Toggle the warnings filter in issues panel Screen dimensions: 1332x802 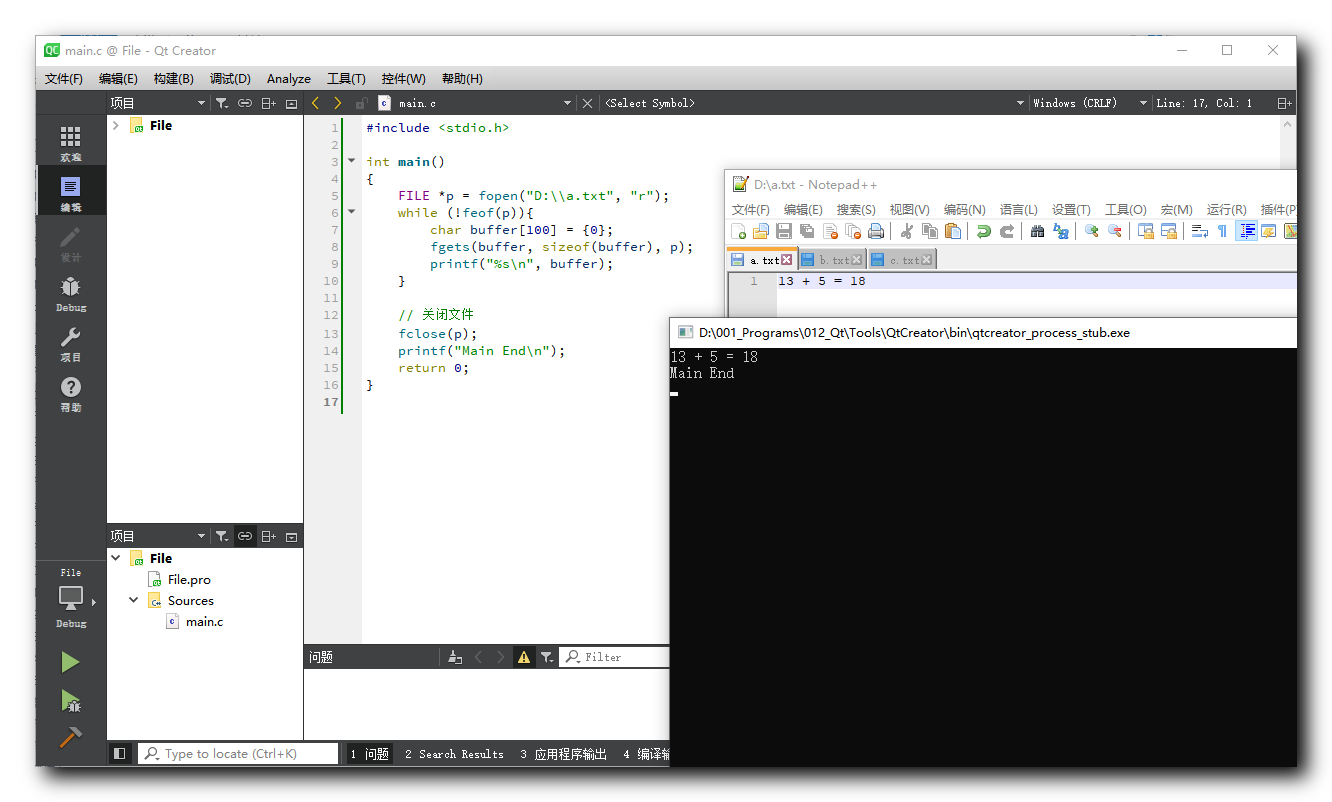tap(523, 657)
